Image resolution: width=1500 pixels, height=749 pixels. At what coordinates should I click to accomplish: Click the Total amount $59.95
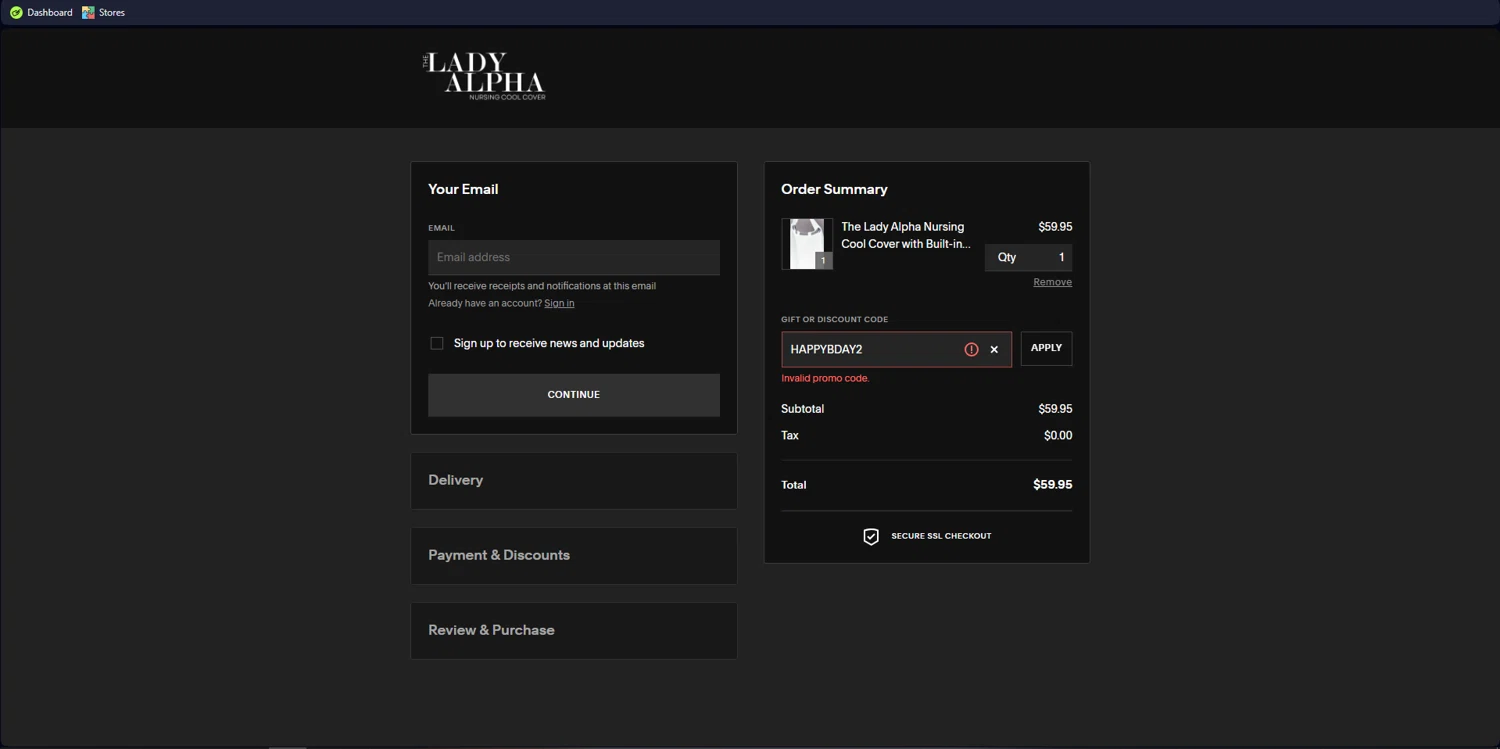point(1052,485)
